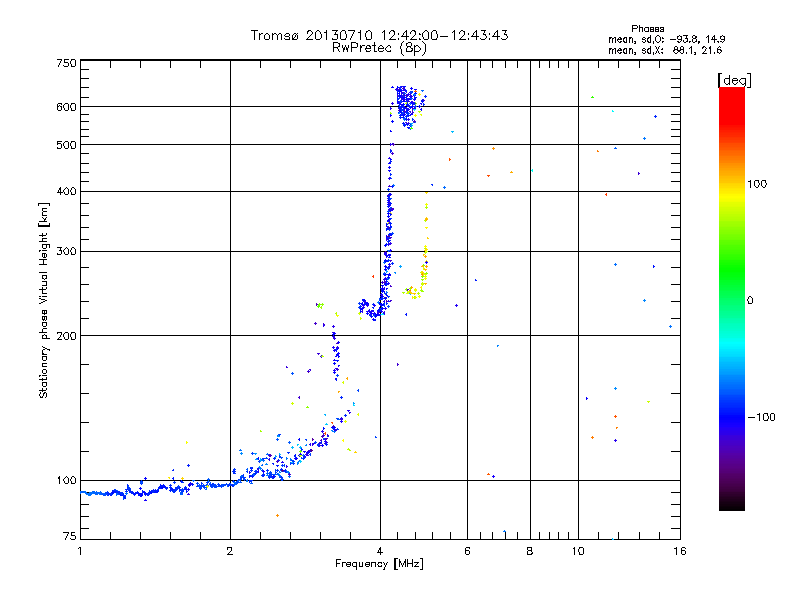This screenshot has height=600, width=800.
Task: Click the '[deg]' colorbar unit label
Action: point(734,80)
